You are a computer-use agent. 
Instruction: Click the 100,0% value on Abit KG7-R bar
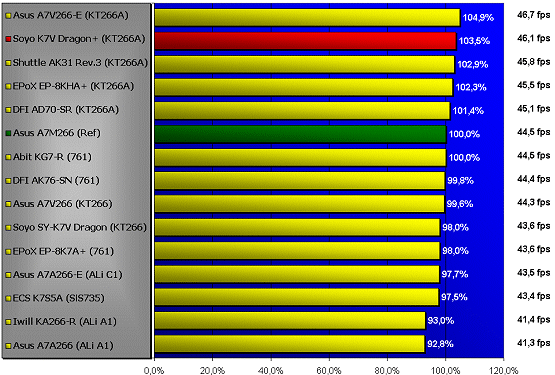coord(464,158)
